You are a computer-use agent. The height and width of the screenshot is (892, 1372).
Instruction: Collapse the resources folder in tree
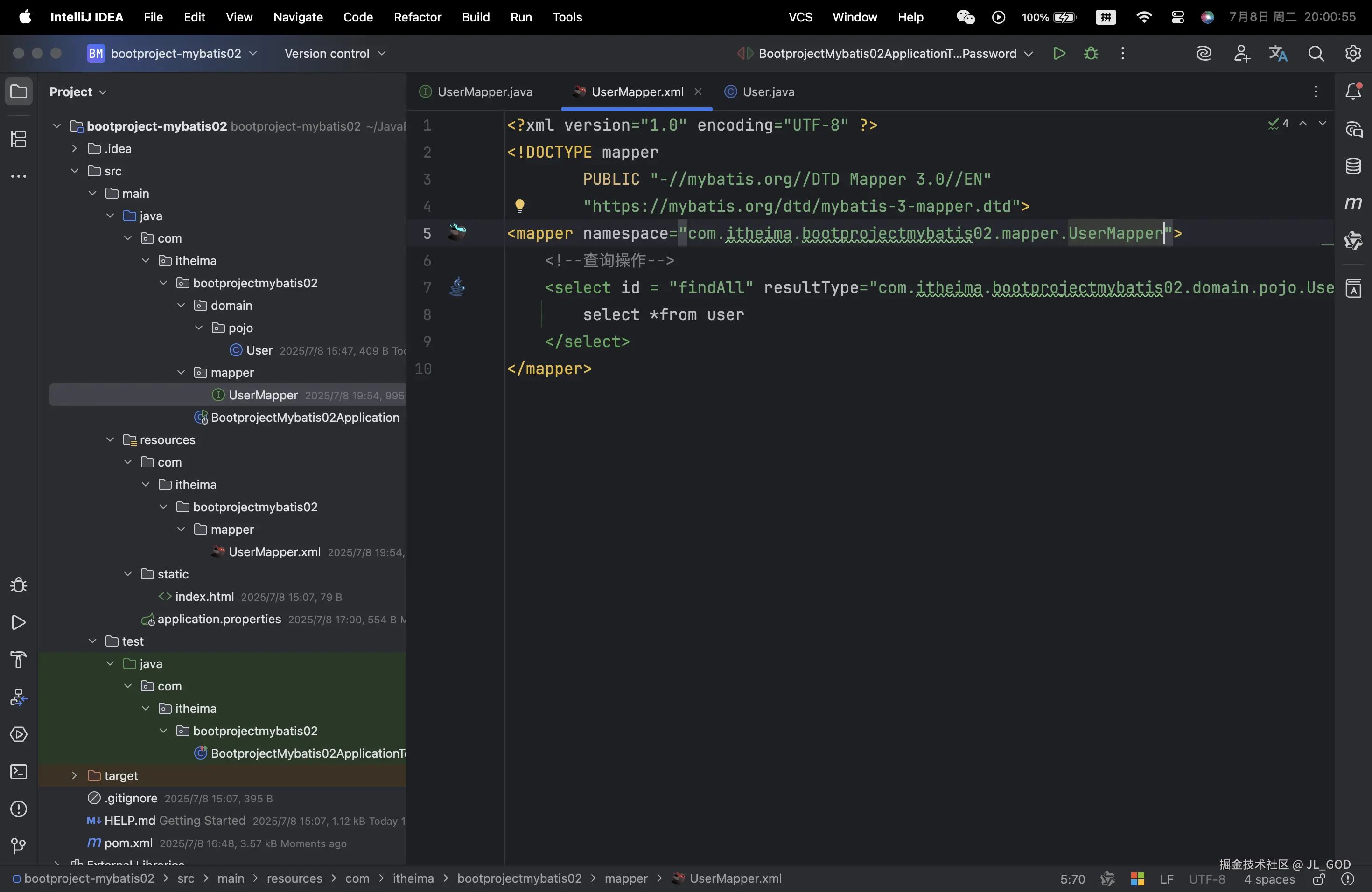coord(110,439)
